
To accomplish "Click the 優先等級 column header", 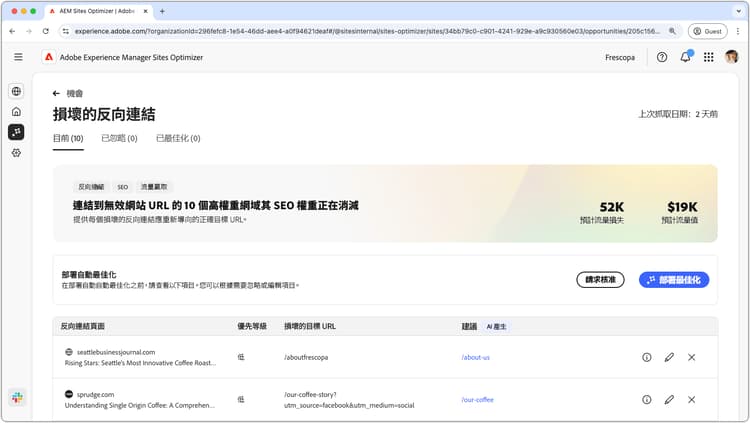I will [x=252, y=326].
